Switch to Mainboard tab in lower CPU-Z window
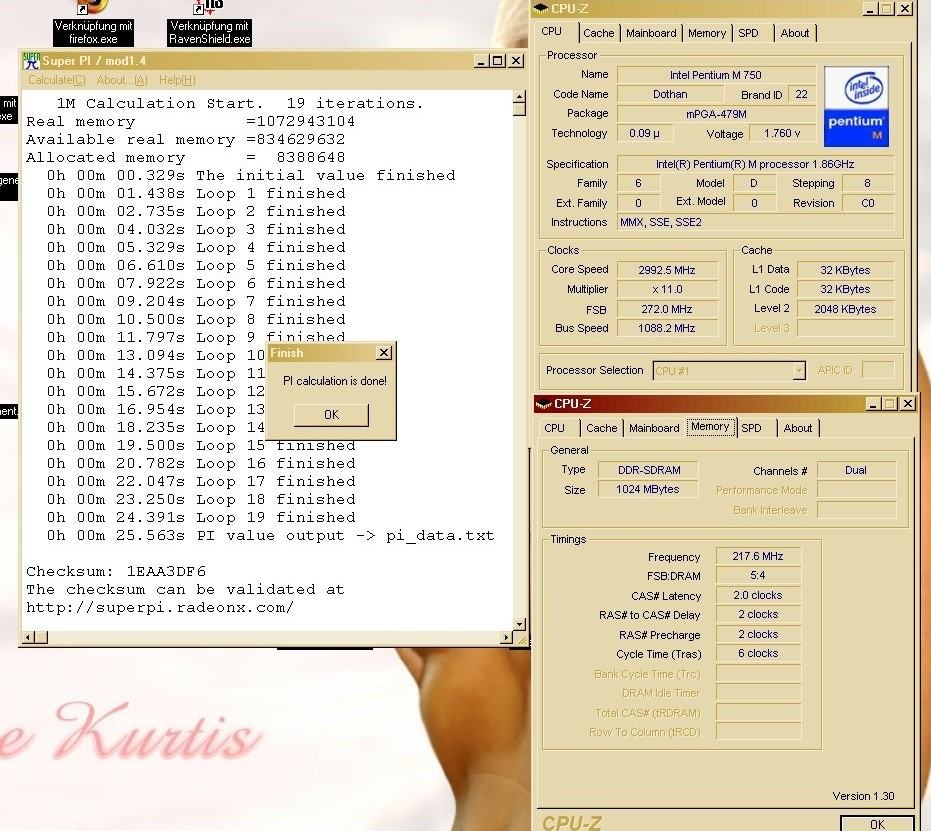Viewport: 931px width, 831px height. coord(654,428)
